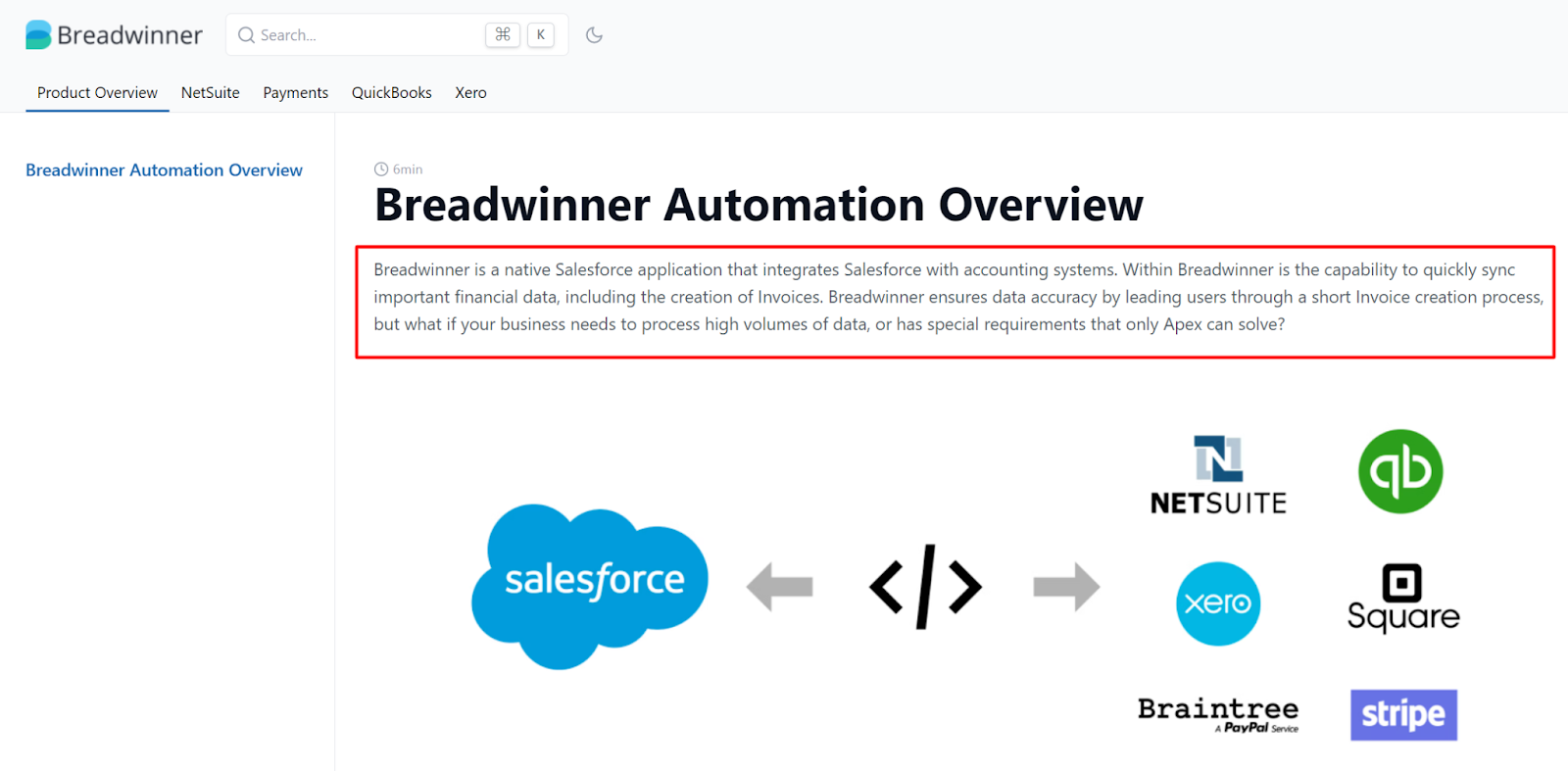Click the search magnifier icon

[x=246, y=35]
